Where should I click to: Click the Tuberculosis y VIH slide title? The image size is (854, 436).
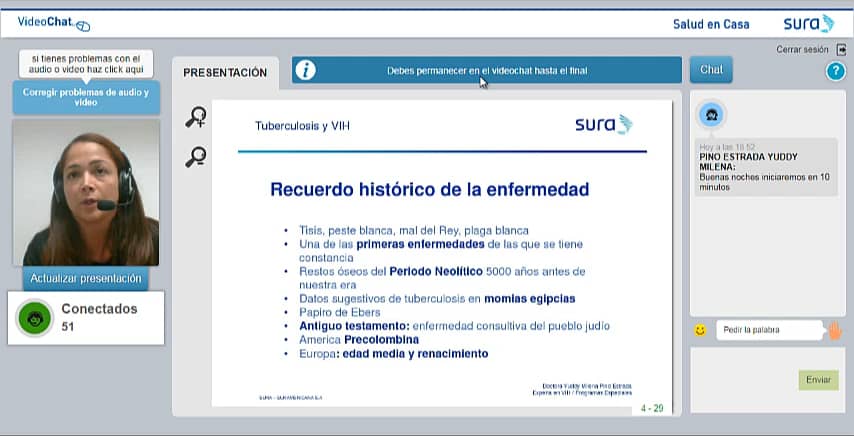[x=302, y=126]
